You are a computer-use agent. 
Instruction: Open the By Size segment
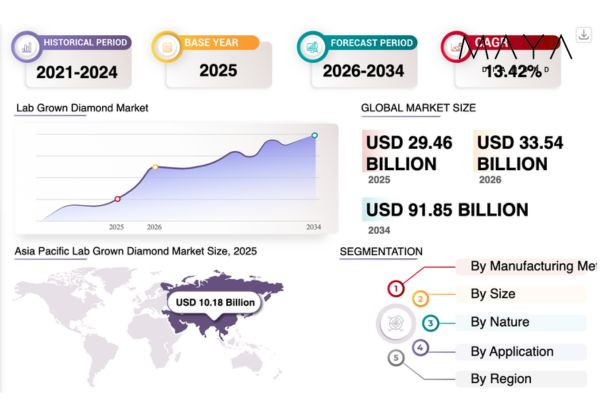492,294
